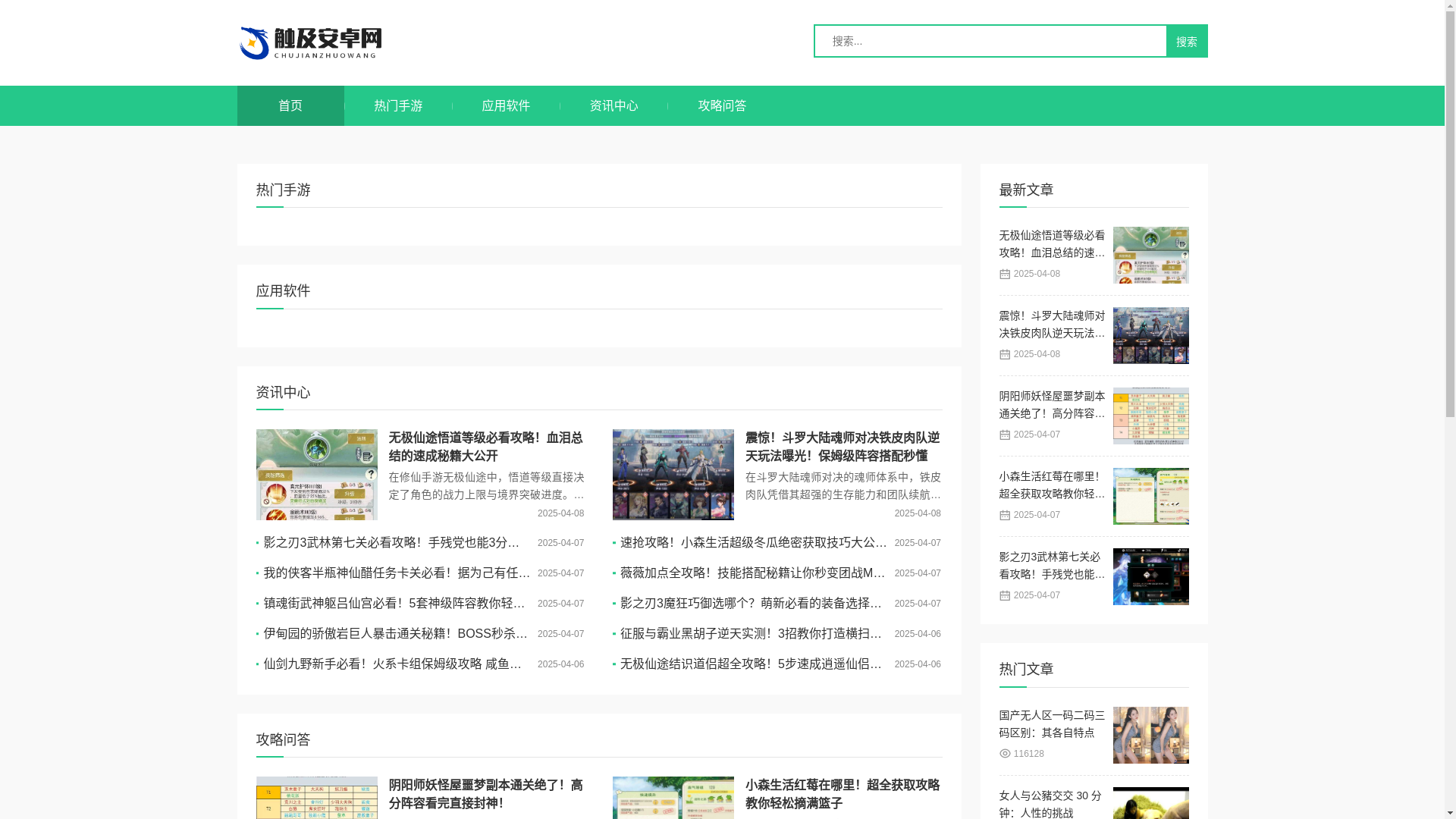Click the calendar icon on the 阴阳师妖怪屋 sidebar row

click(x=1005, y=435)
